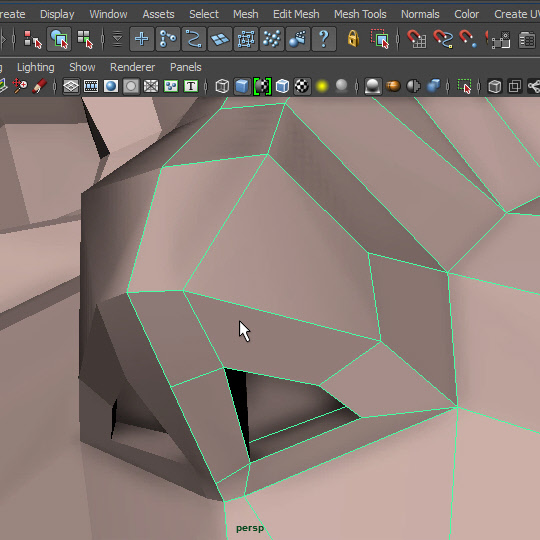Viewport: 540px width, 540px height.
Task: Click the miscellaneous question mark mask
Action: coord(324,39)
